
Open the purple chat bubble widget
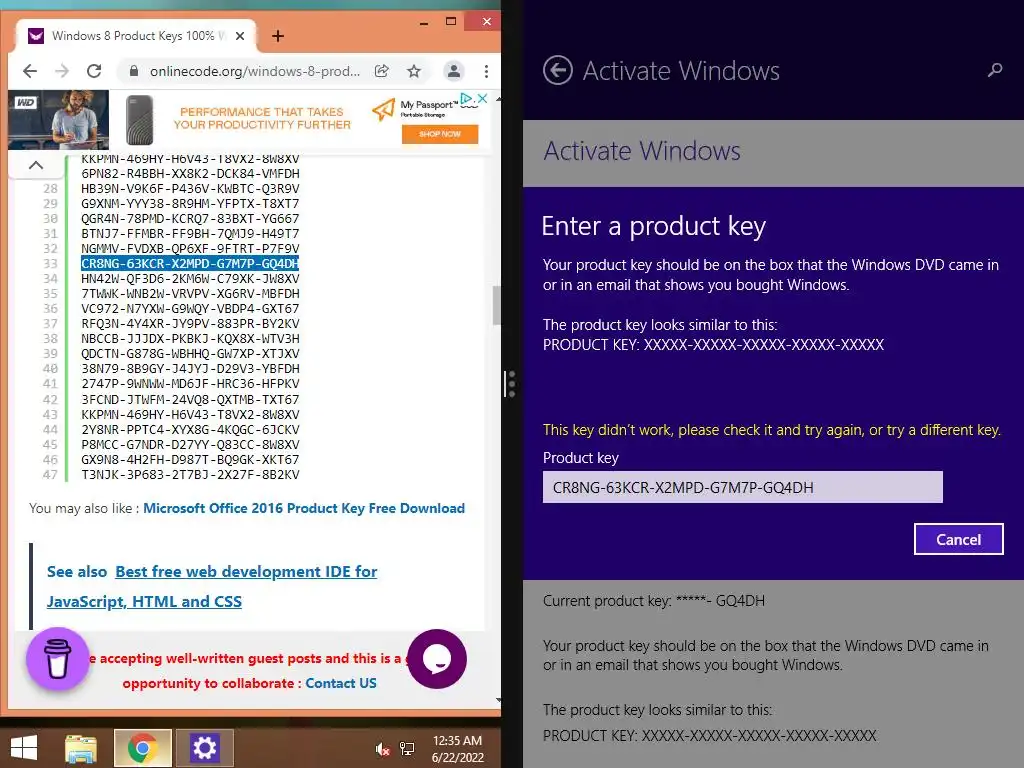pos(437,659)
